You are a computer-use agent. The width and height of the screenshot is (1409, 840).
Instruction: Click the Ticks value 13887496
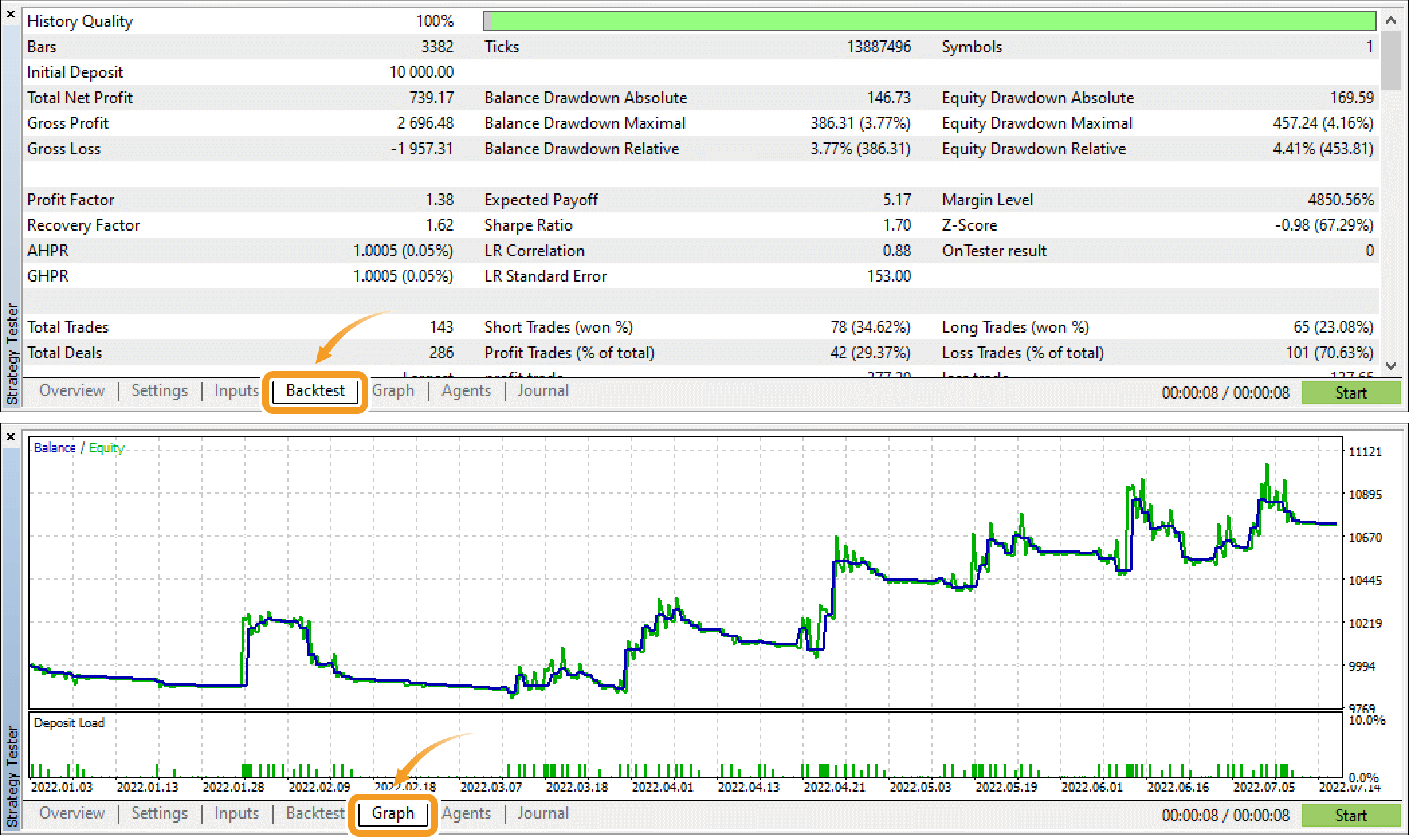879,47
